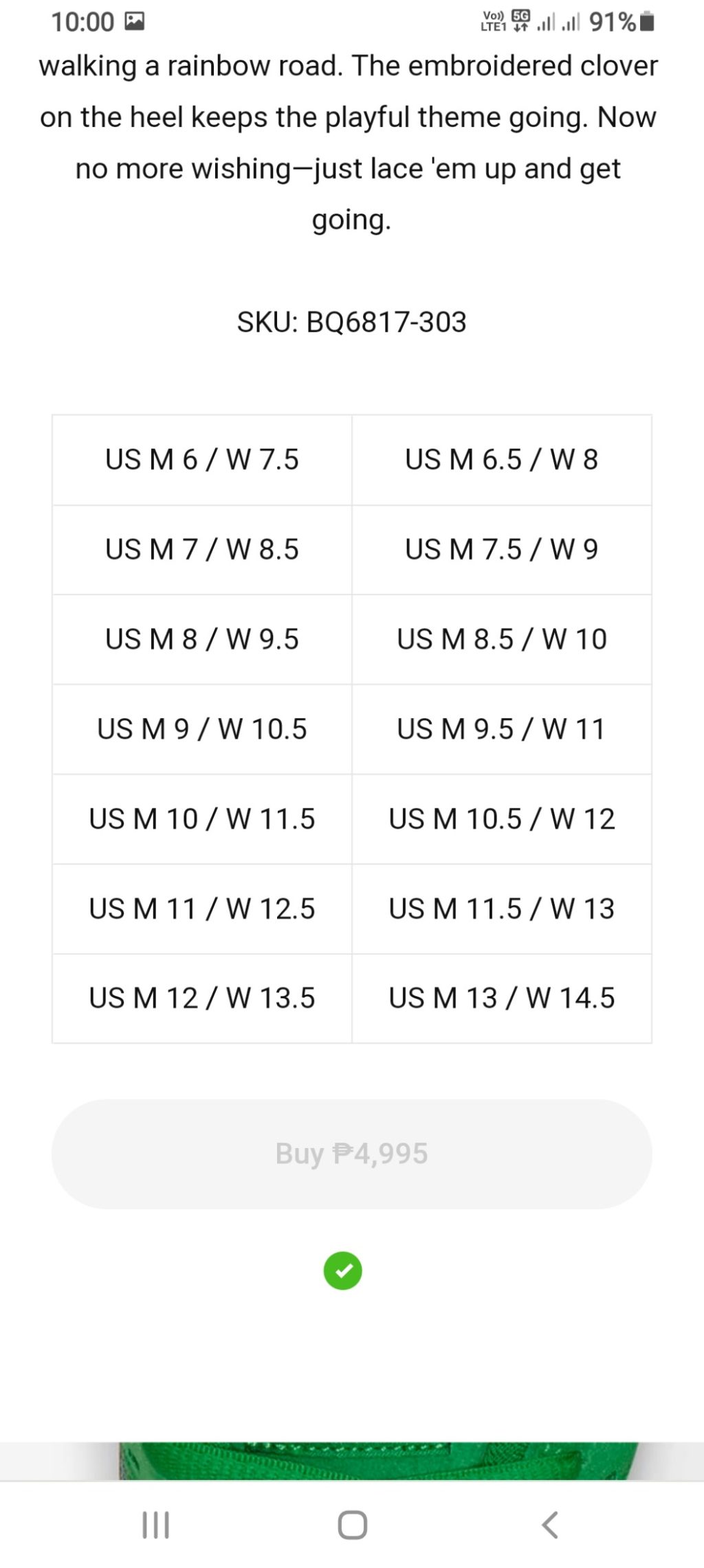The width and height of the screenshot is (704, 1568).
Task: Tap the image notification icon
Action: click(135, 21)
